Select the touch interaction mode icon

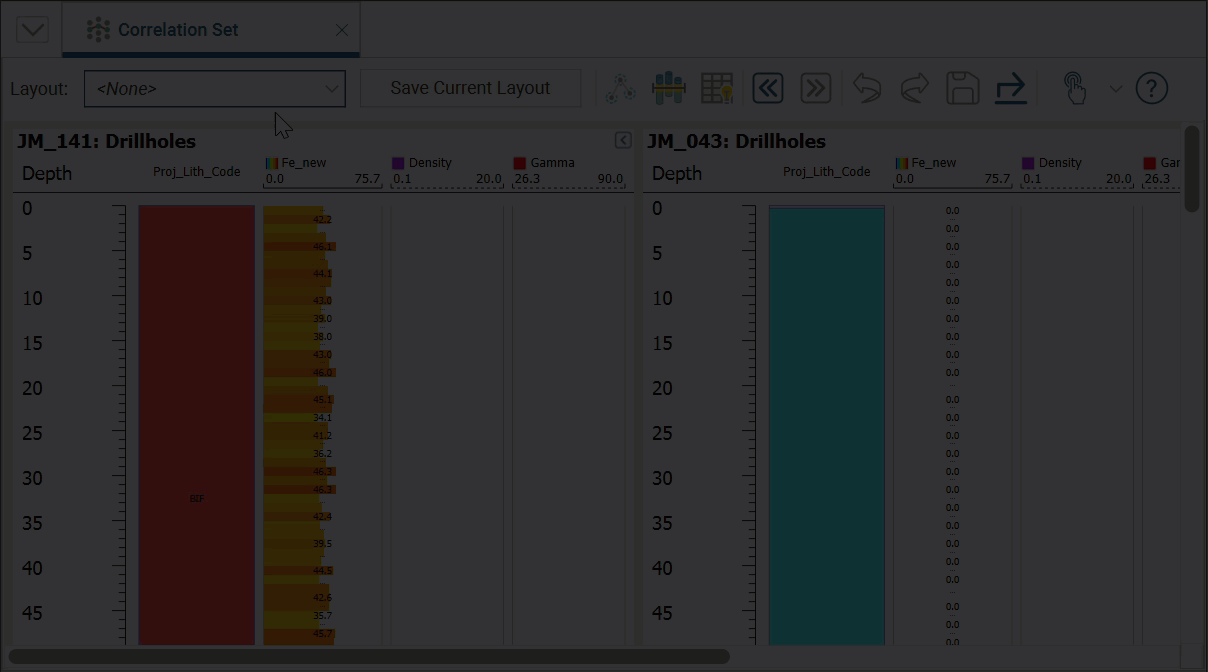point(1075,88)
